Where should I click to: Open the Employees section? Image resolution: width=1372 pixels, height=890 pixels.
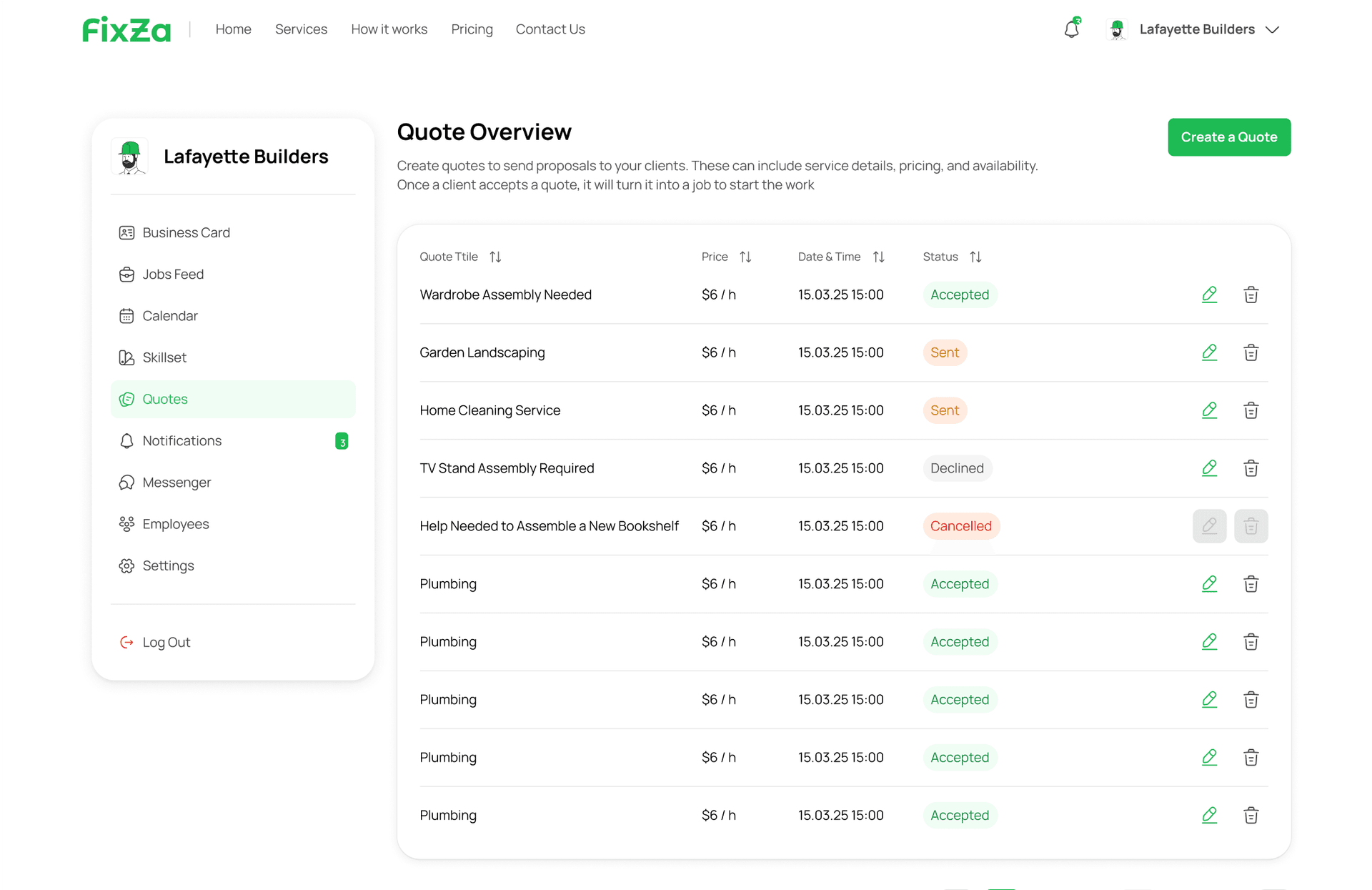pyautogui.click(x=175, y=523)
